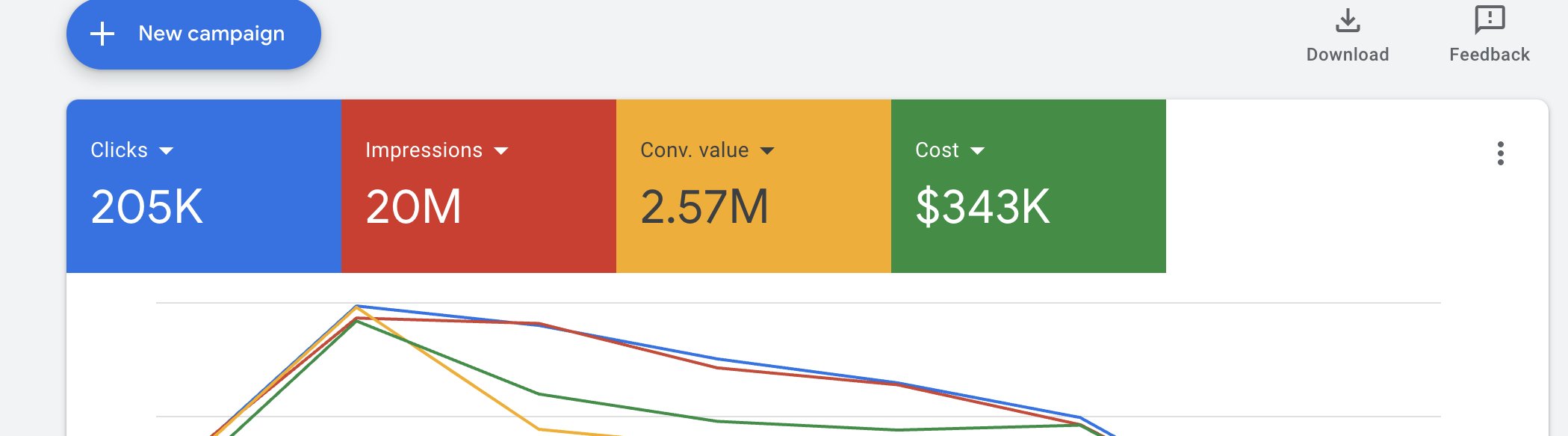Open the Conv. value dropdown arrow

coord(767,151)
